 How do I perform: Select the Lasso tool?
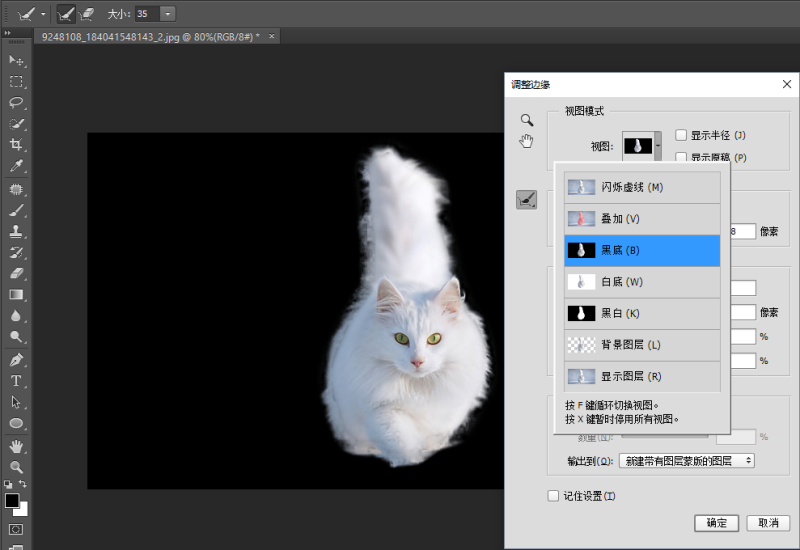pyautogui.click(x=16, y=103)
